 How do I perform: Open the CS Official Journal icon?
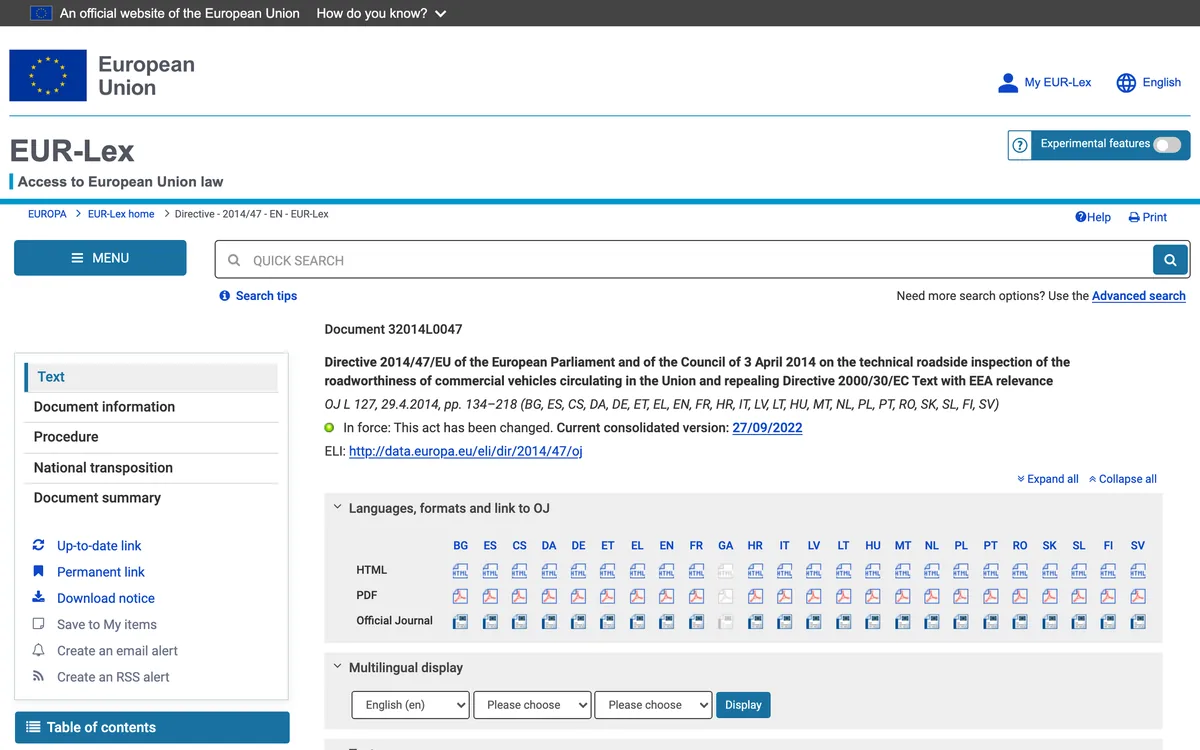click(x=519, y=621)
